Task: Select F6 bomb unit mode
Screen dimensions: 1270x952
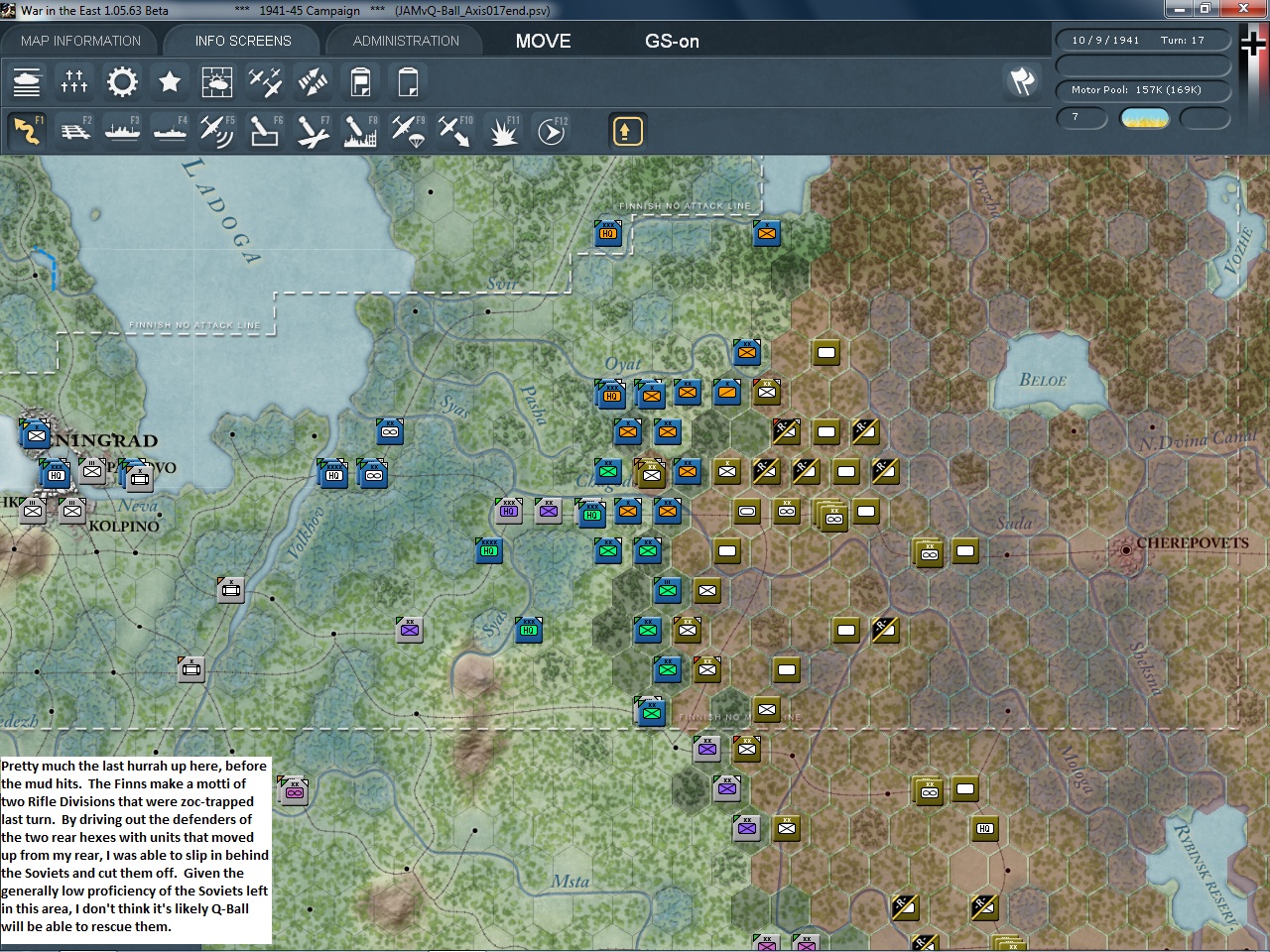Action: [265, 131]
